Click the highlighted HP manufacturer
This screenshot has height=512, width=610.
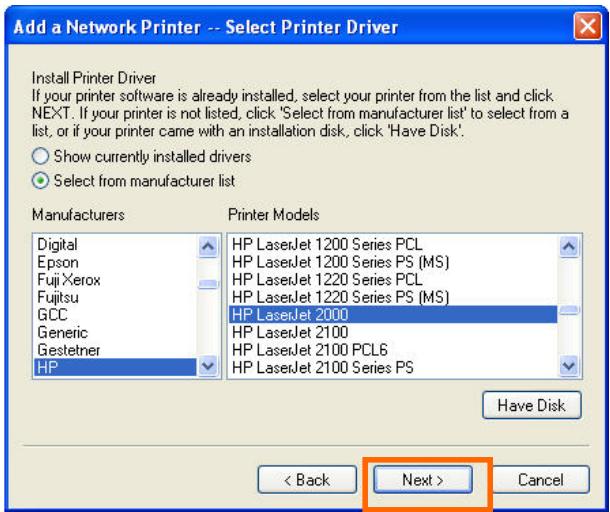click(115, 367)
